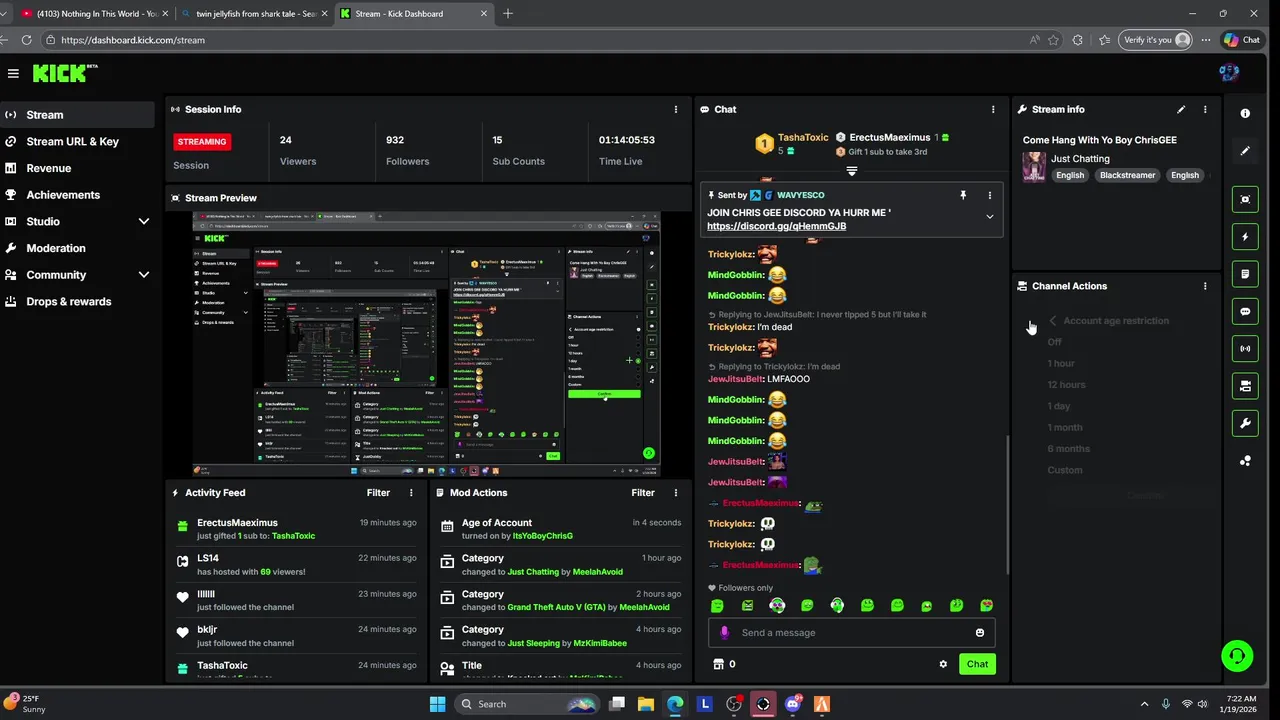Screen dimensions: 1280x720
Task: Click the info icon in right toolbar
Action: [x=1245, y=113]
